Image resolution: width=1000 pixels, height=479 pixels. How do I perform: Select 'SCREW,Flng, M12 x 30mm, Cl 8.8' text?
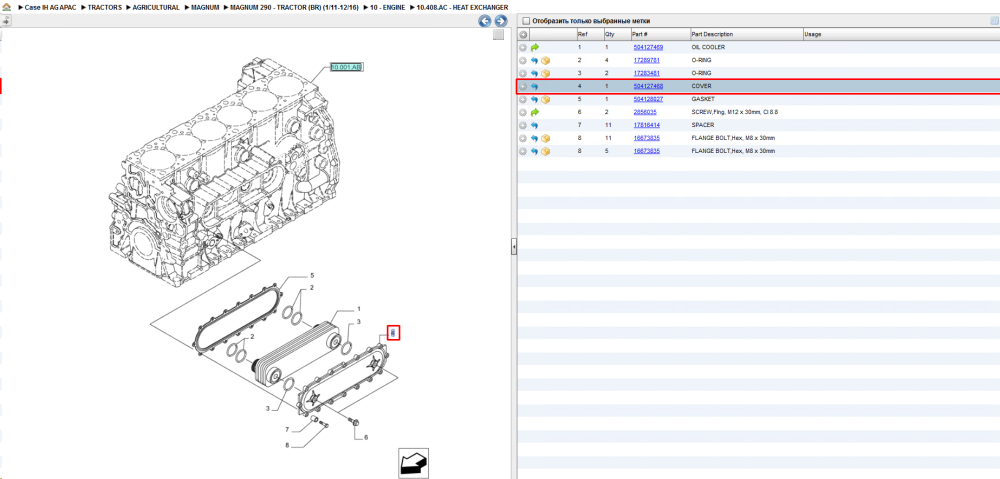pyautogui.click(x=735, y=112)
